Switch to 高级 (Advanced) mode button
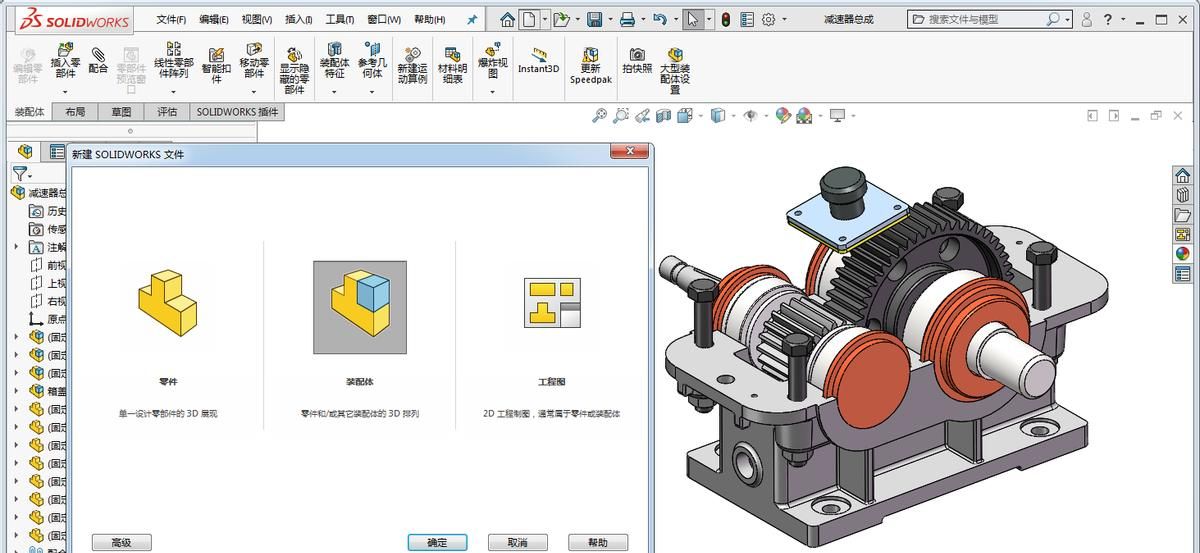This screenshot has height=553, width=1200. (121, 542)
